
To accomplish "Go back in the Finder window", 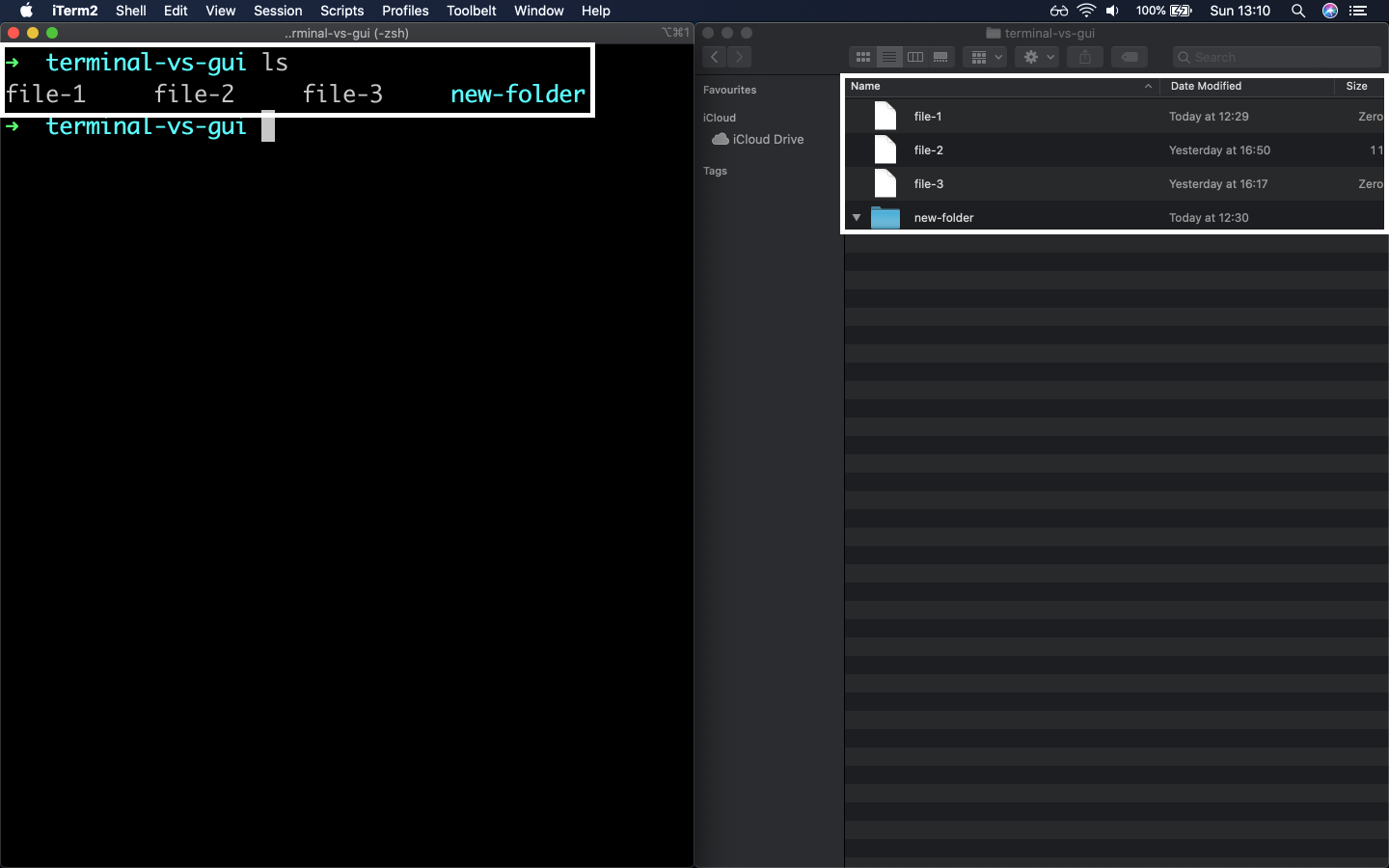I will click(x=715, y=57).
